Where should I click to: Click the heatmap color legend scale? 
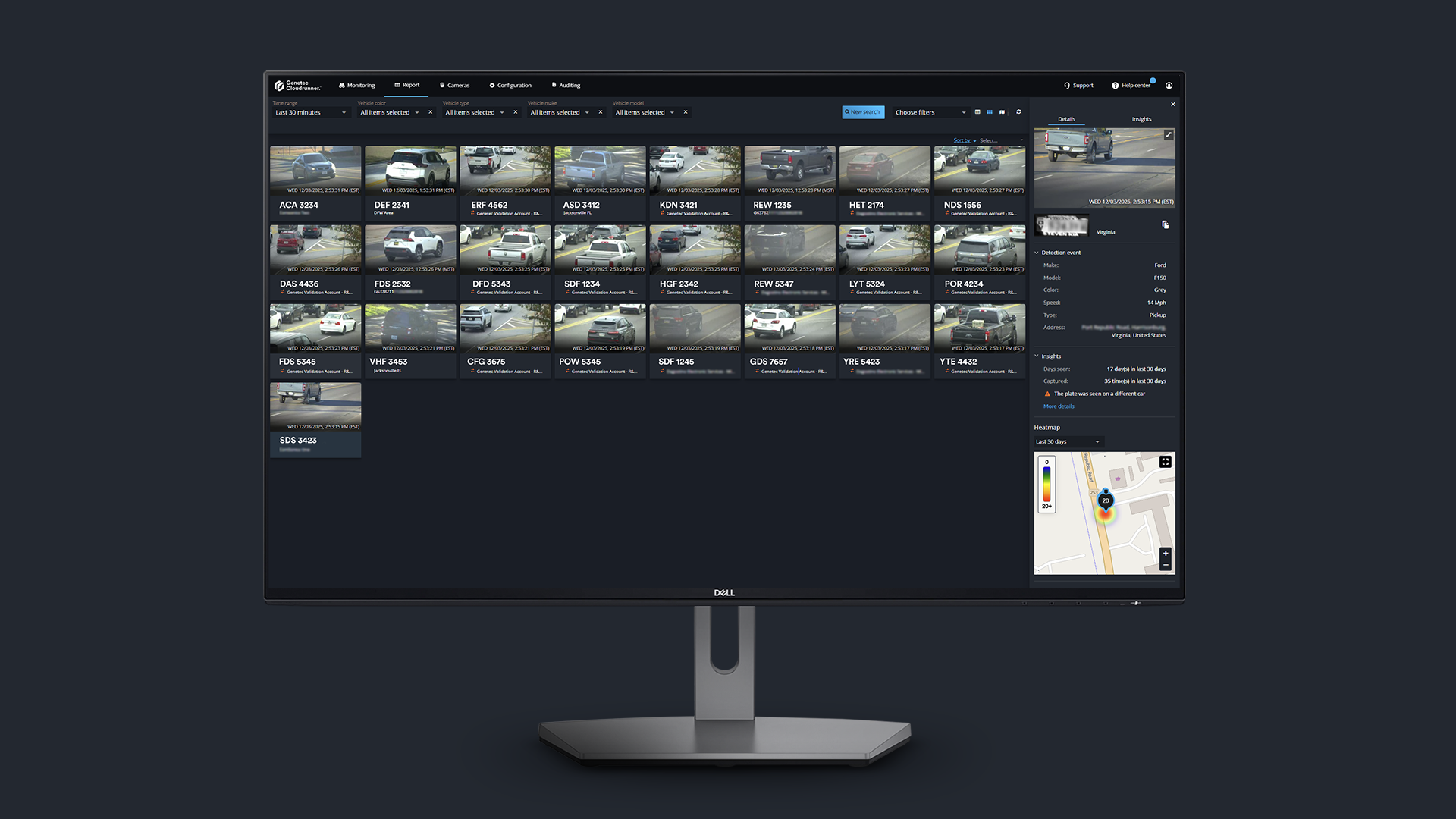click(x=1046, y=484)
